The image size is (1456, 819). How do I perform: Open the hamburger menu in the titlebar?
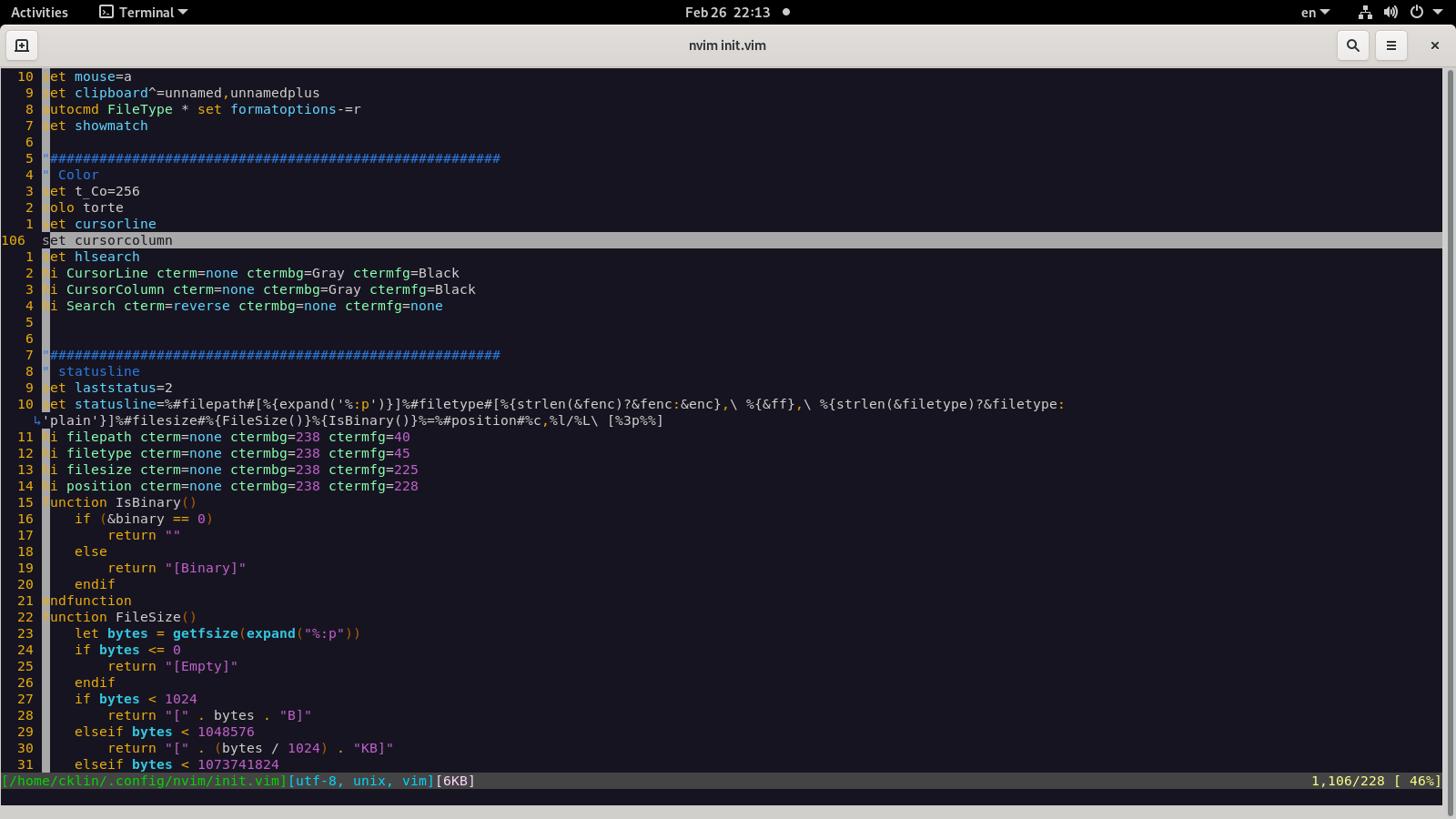1391,45
